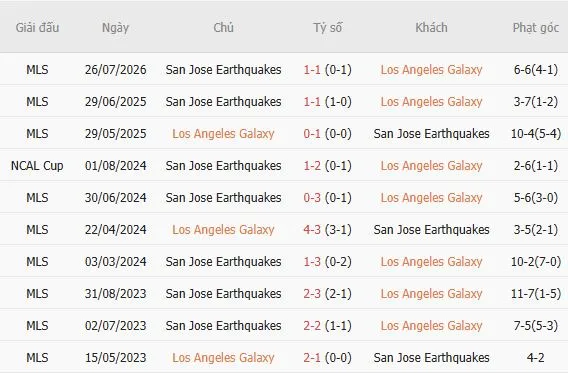Click the Ngày column header
Viewport: 568px width, 373px height.
pos(115,28)
